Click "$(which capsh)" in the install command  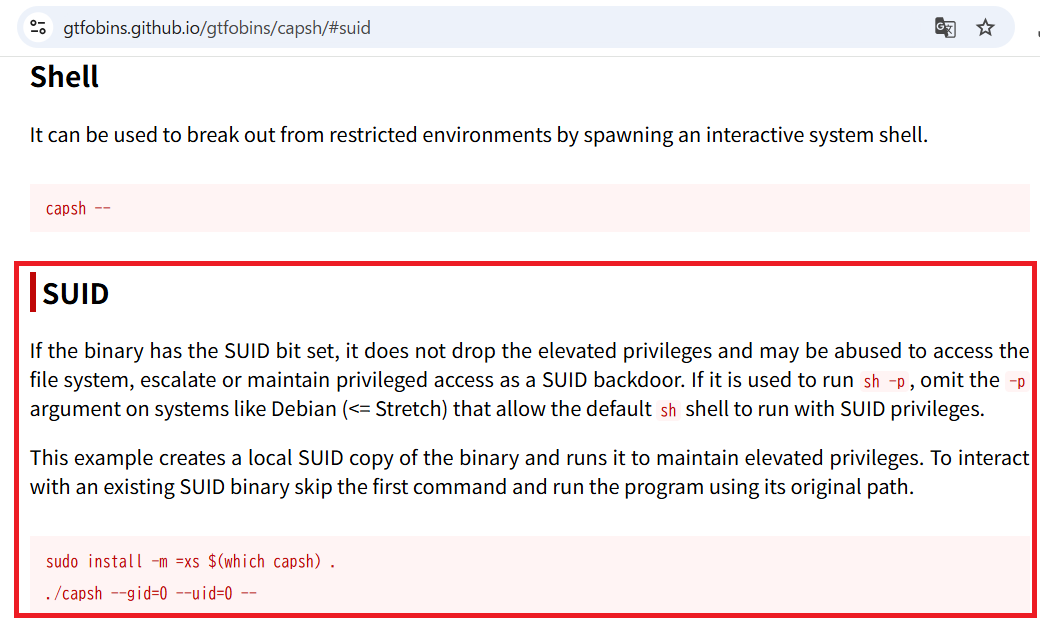(265, 562)
